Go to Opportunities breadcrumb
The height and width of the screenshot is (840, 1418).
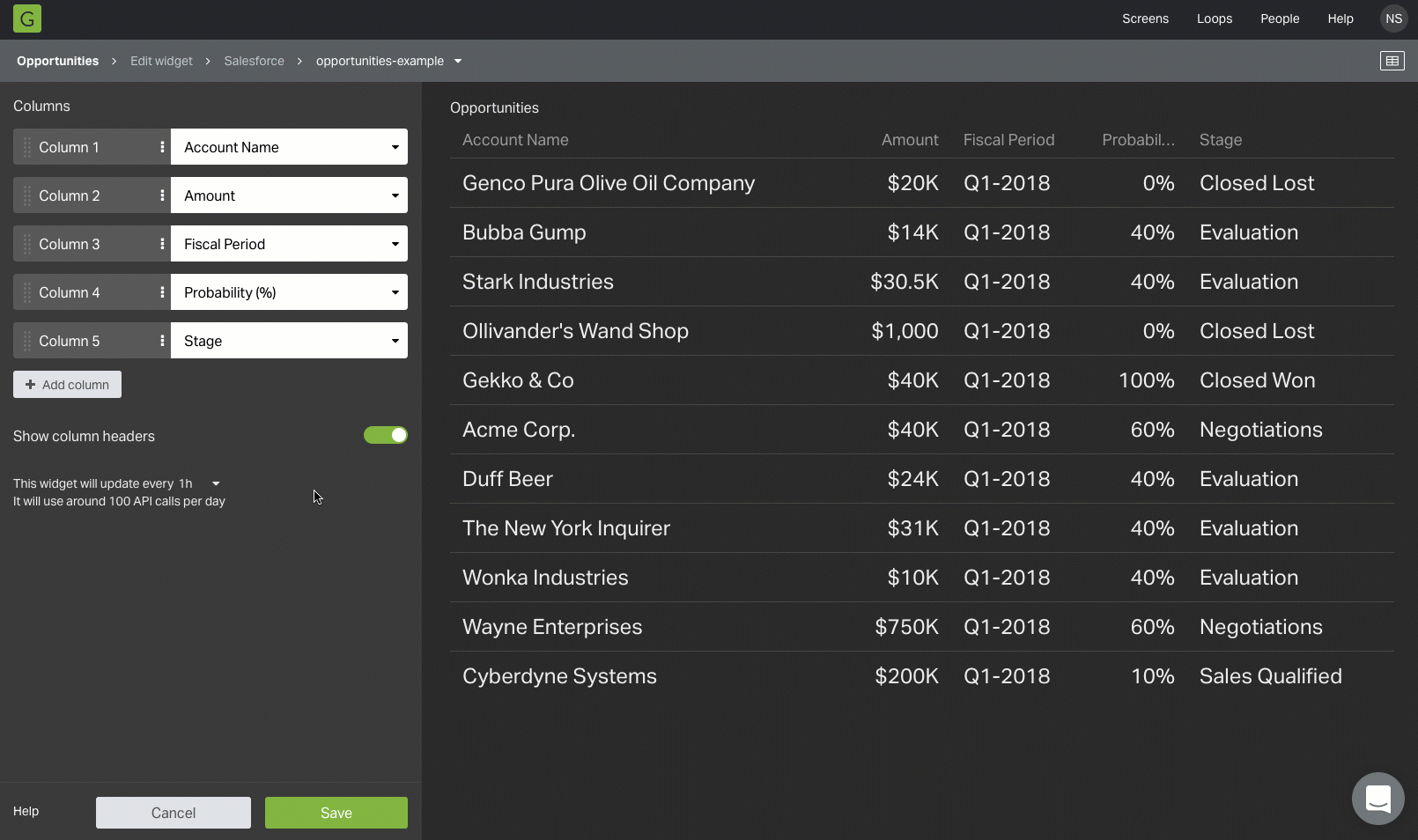click(x=57, y=61)
